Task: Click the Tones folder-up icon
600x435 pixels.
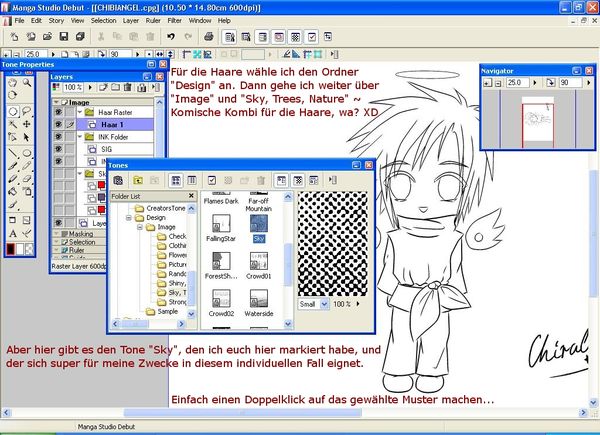Action: (x=138, y=180)
